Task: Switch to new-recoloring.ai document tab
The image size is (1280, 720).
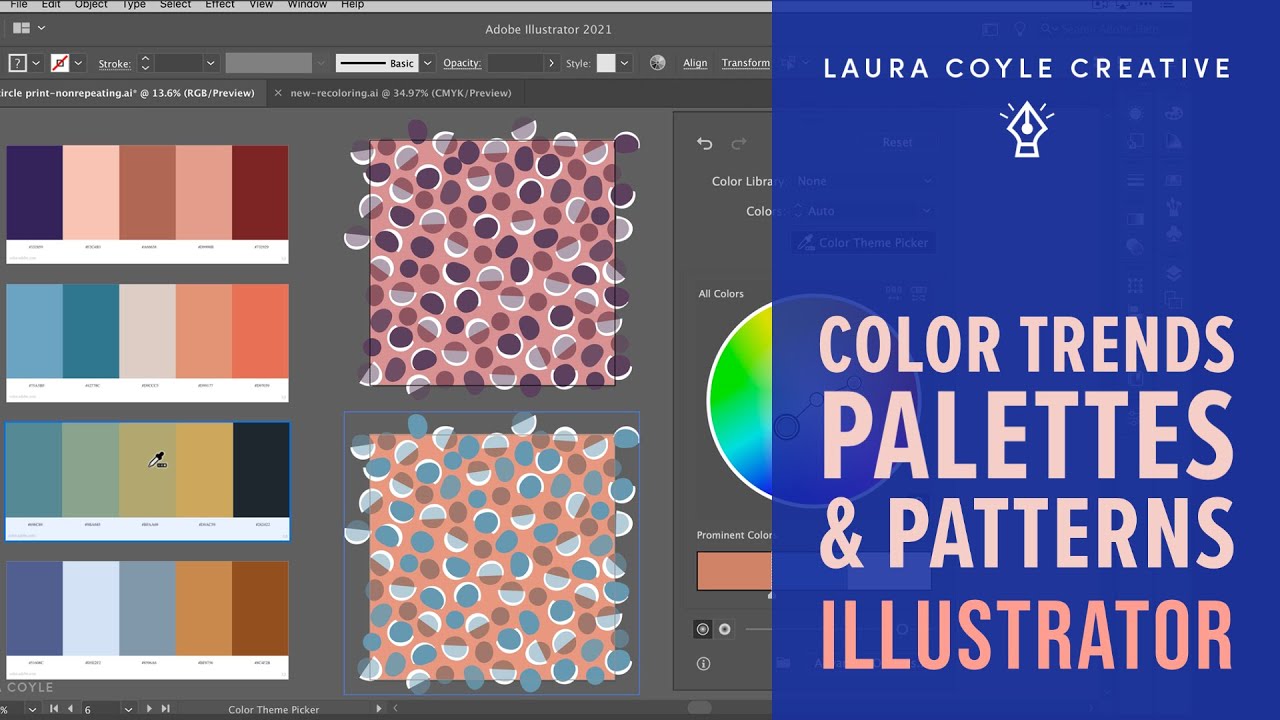Action: pos(400,93)
